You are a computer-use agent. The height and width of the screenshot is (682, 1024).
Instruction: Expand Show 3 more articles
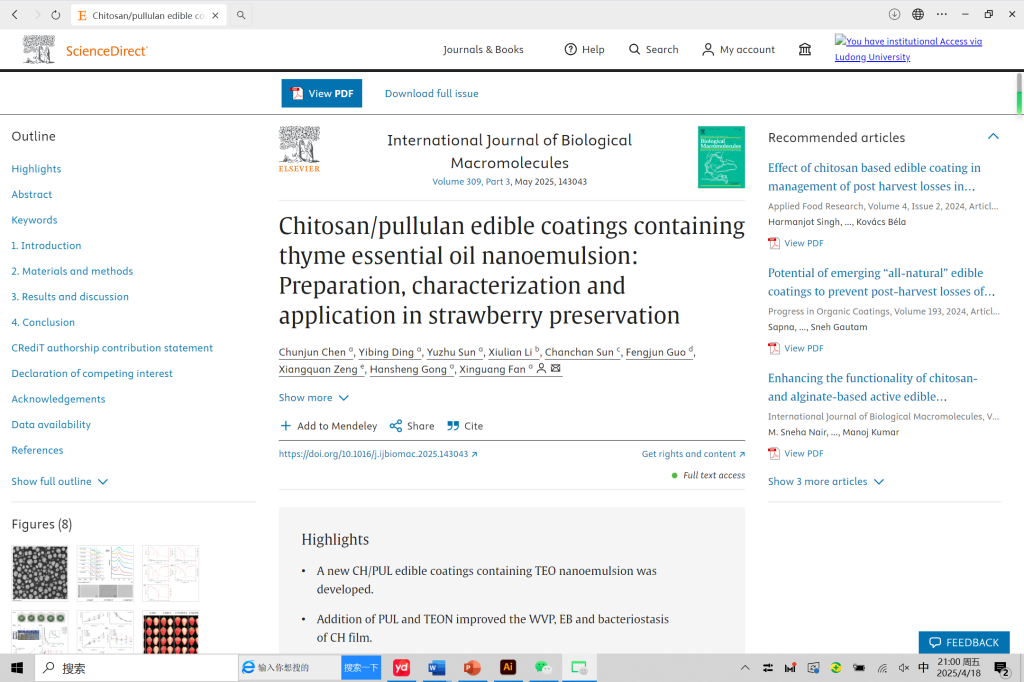click(x=825, y=482)
